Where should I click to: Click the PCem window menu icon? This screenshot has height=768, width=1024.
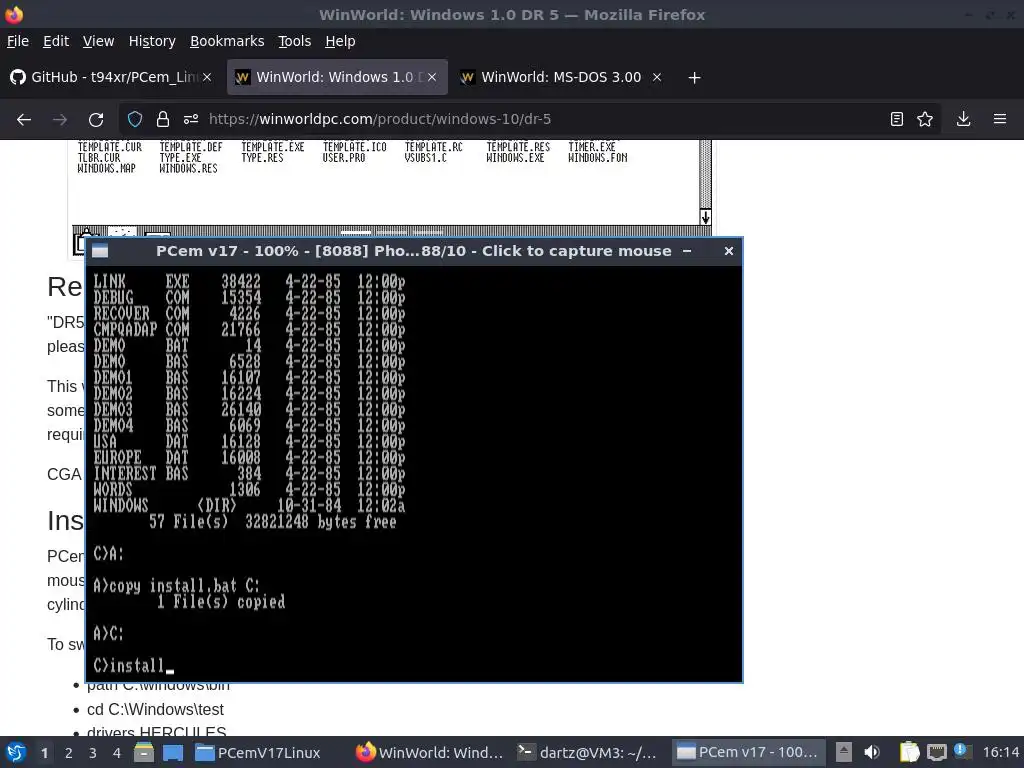100,251
